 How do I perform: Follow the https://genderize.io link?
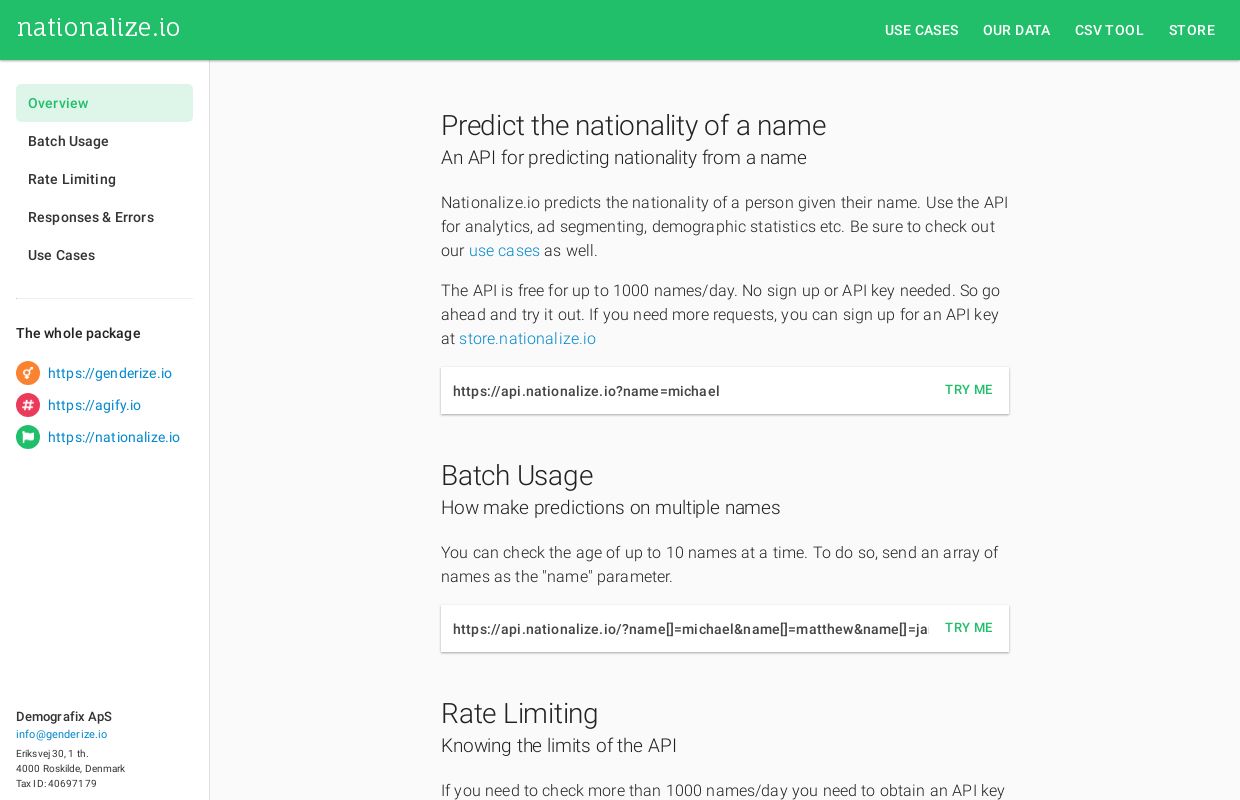tap(110, 373)
